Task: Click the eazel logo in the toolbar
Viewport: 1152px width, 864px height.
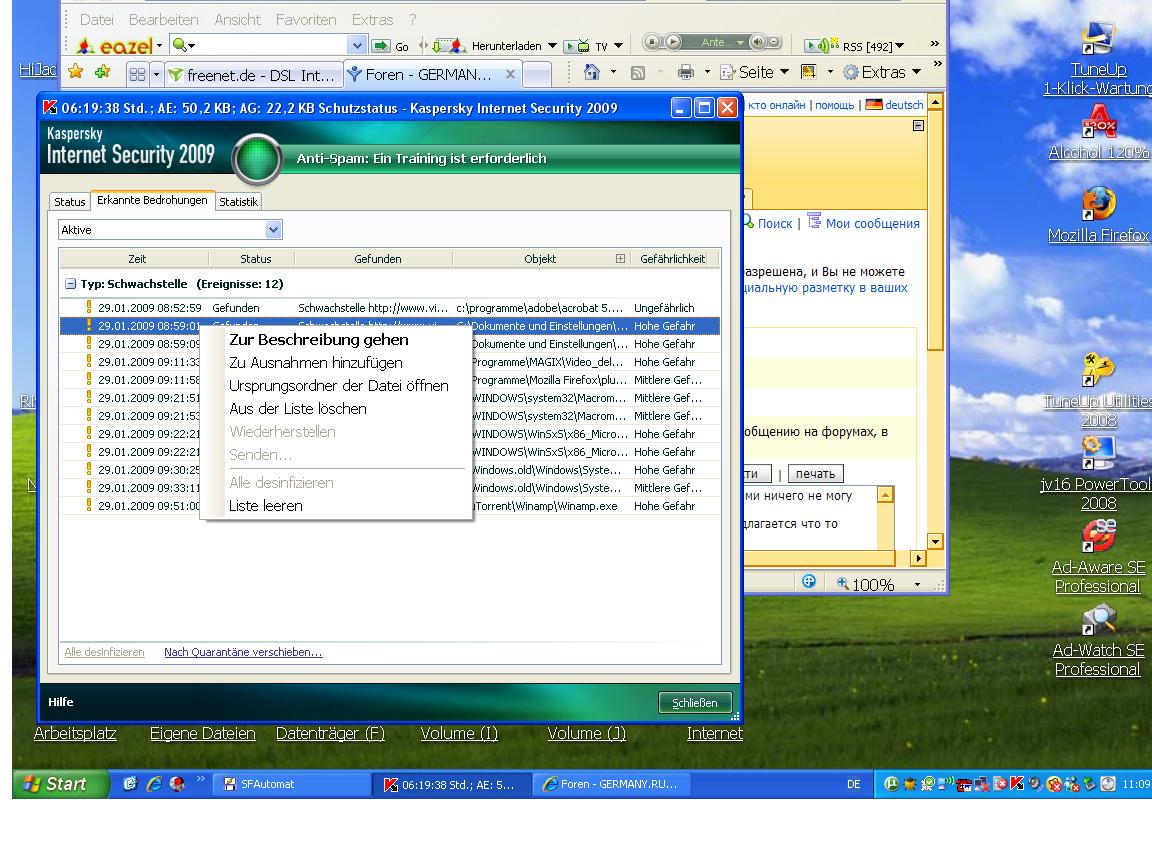Action: (x=115, y=46)
